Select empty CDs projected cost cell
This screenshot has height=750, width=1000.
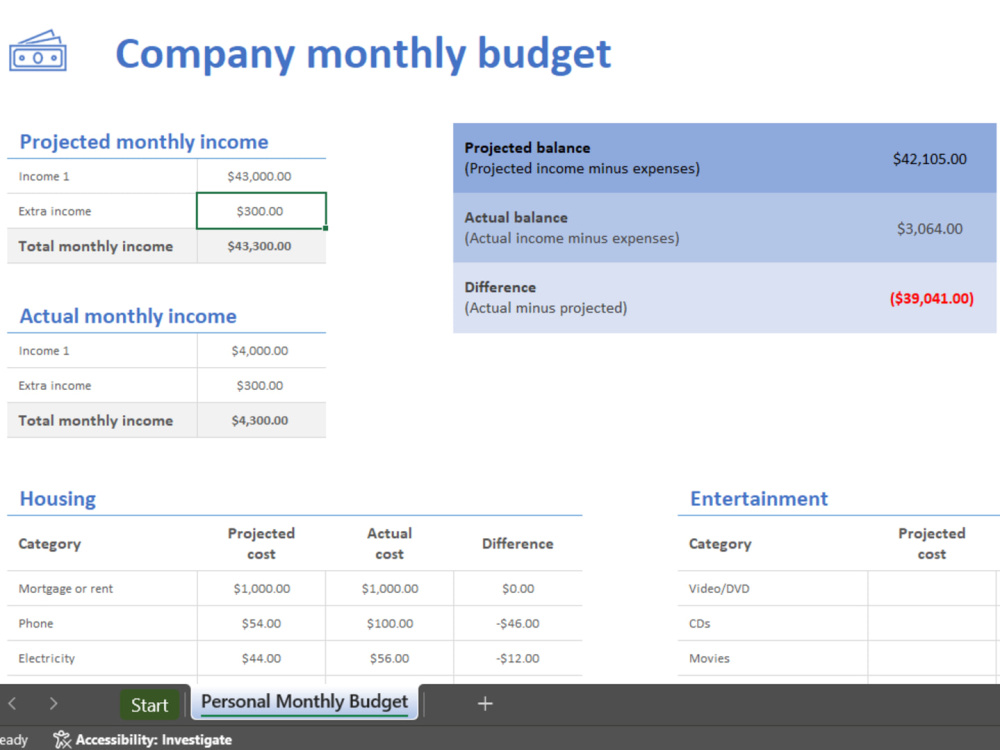932,623
